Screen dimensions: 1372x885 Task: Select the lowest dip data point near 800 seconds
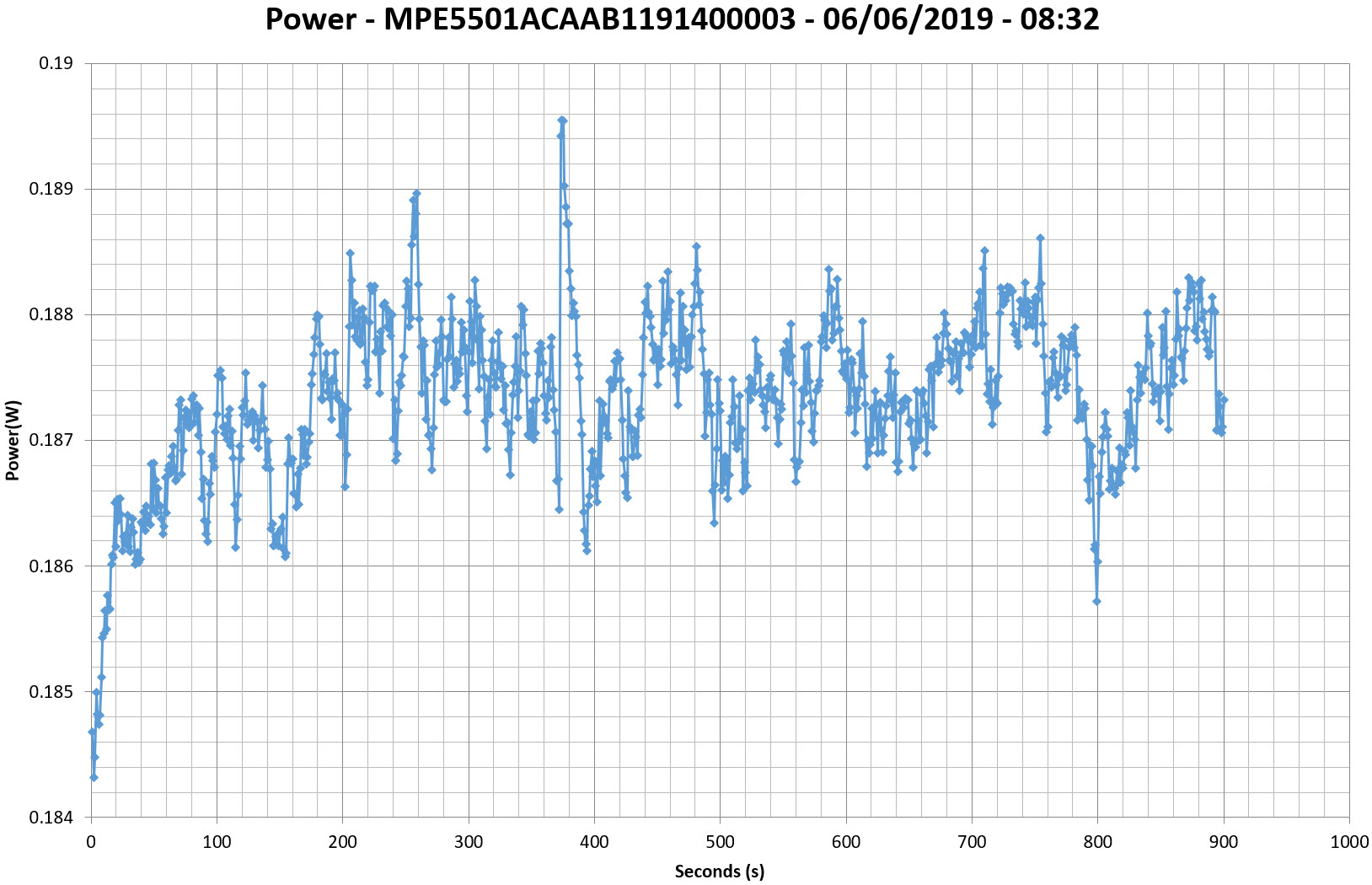tap(1096, 601)
